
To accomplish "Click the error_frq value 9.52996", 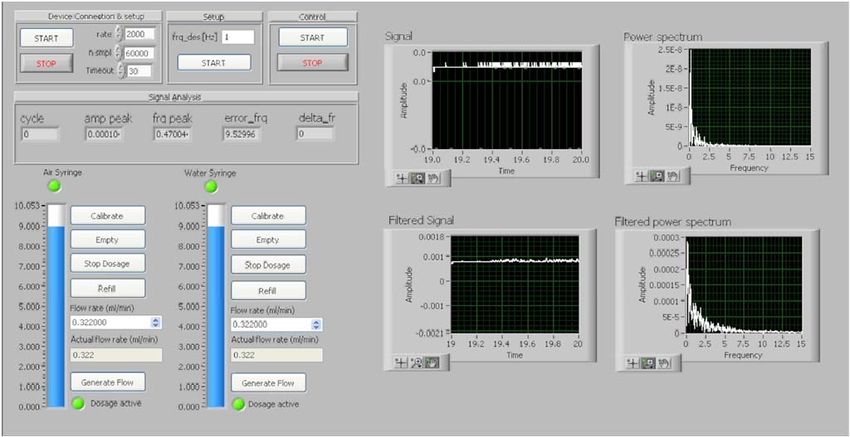I will coord(242,134).
